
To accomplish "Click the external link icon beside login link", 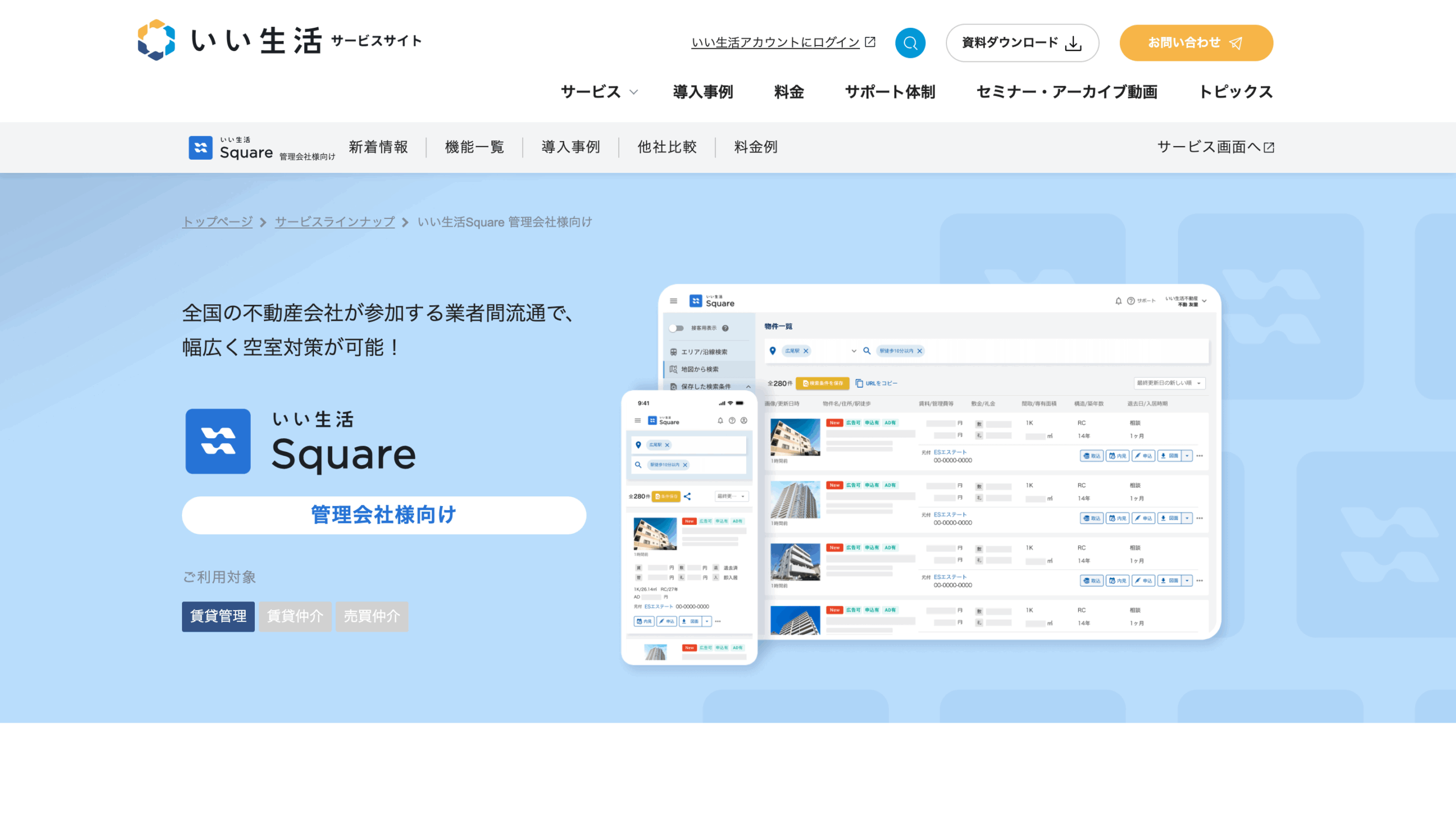I will (870, 42).
